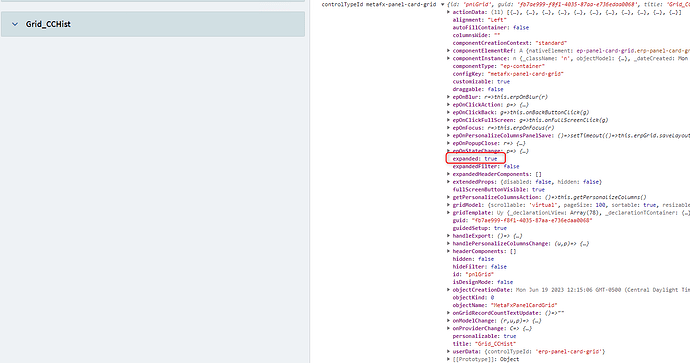Click the objectKind 0 row
Image resolution: width=690 pixels, height=363 pixels.
coord(473,297)
